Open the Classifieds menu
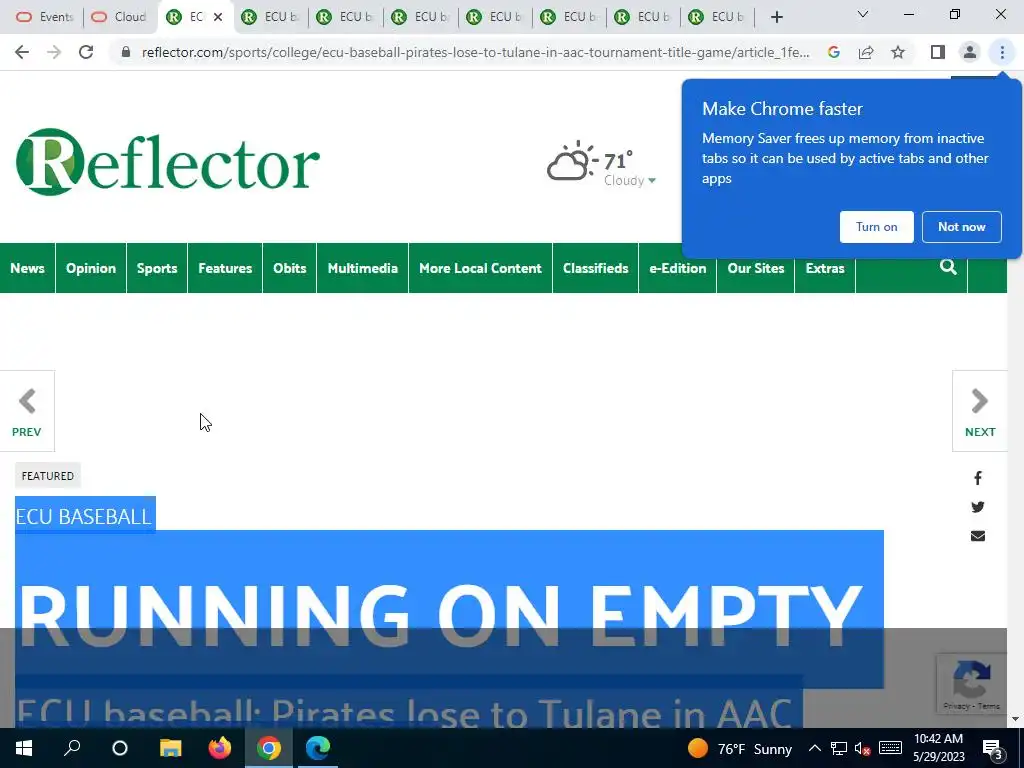This screenshot has height=768, width=1024. click(x=596, y=268)
